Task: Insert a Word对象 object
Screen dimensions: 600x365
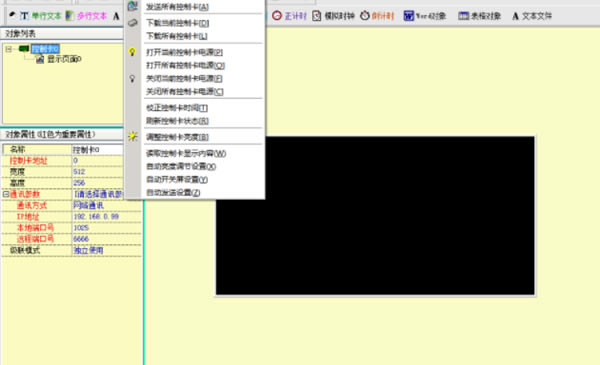Action: 425,16
